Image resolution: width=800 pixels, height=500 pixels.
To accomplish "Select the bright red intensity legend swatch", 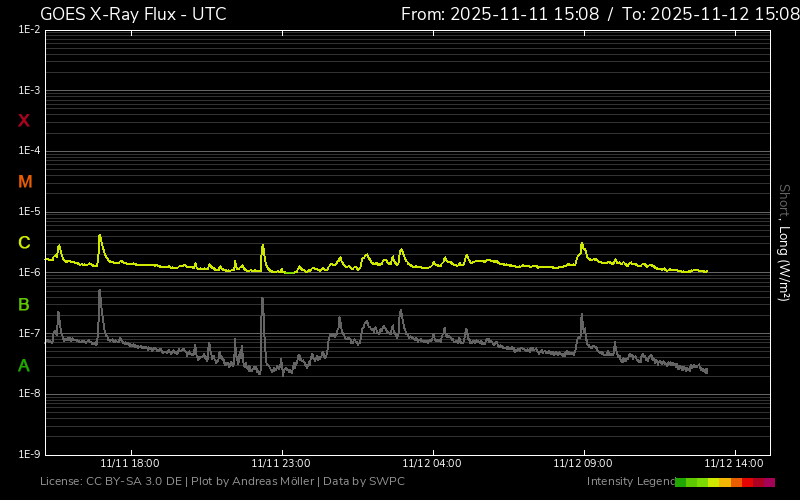I will (747, 482).
